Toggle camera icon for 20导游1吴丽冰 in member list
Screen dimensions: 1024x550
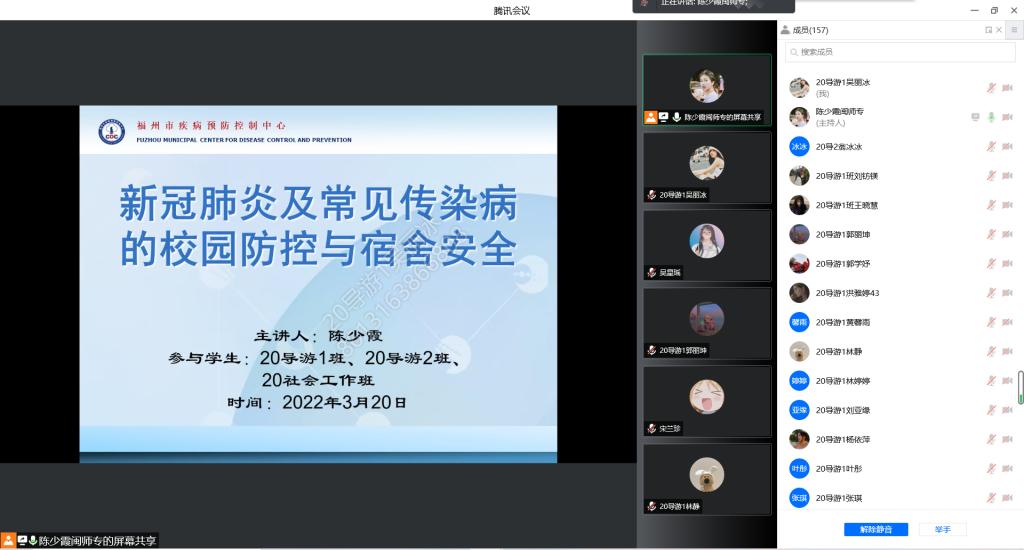pos(1008,88)
